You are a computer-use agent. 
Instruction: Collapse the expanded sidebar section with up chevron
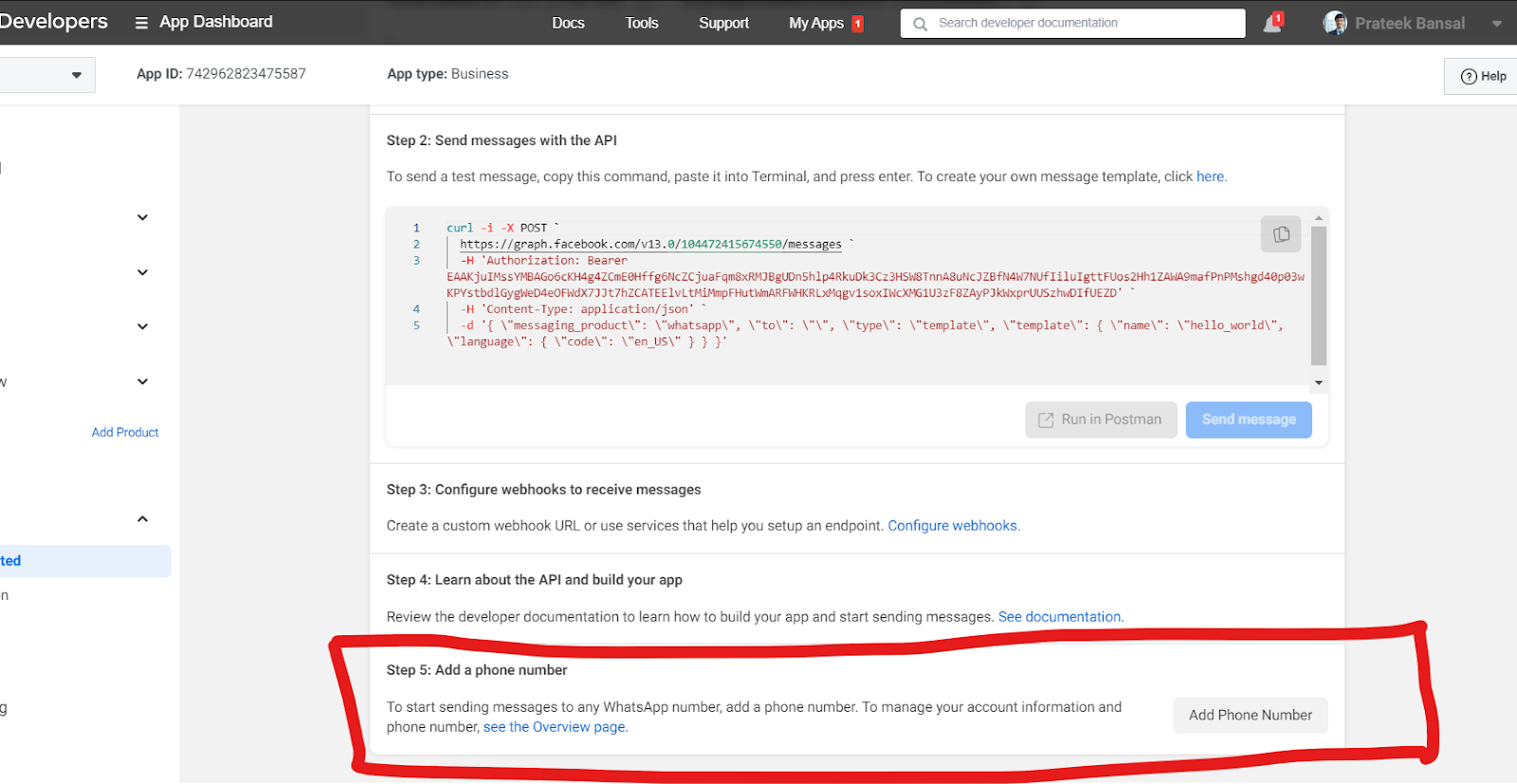coord(142,519)
